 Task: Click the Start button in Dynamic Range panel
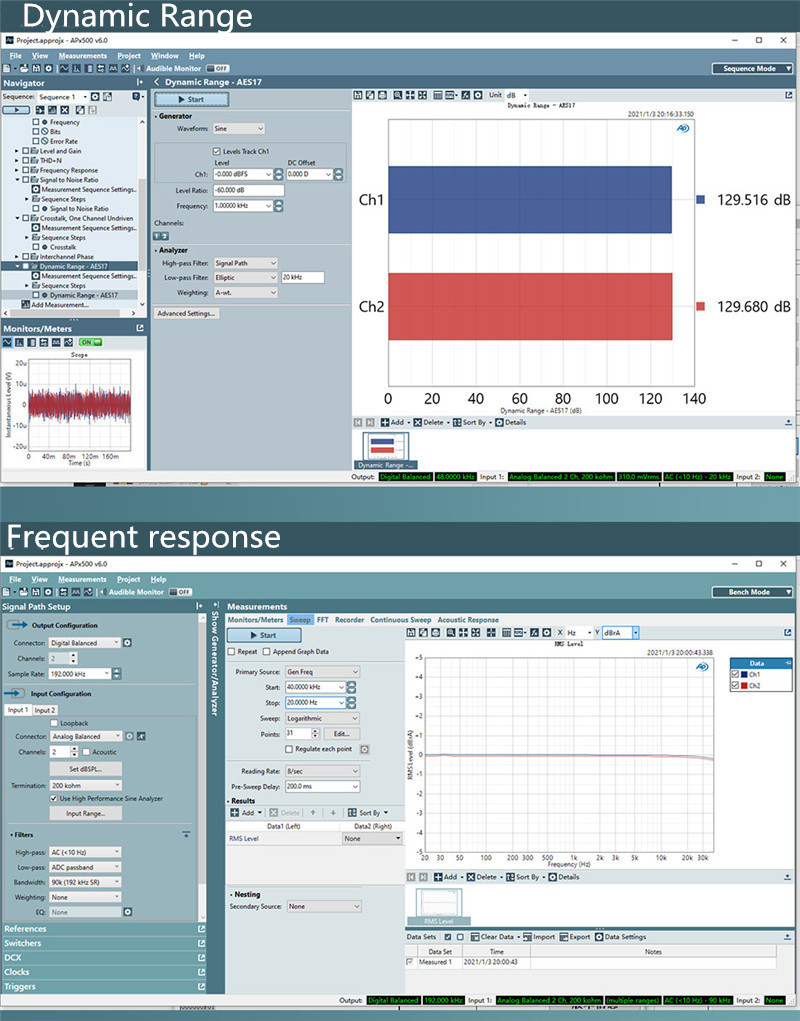[x=191, y=99]
